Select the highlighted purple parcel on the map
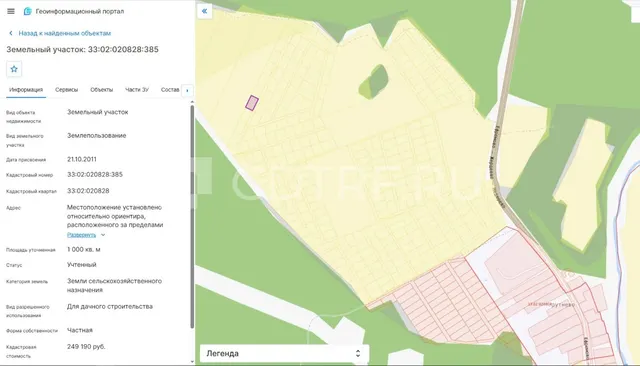Viewport: 640px width, 366px height. tap(252, 103)
